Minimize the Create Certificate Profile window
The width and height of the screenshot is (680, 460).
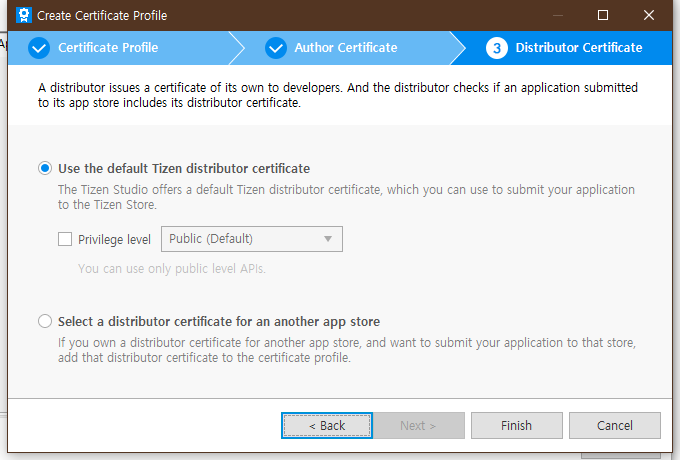point(558,15)
